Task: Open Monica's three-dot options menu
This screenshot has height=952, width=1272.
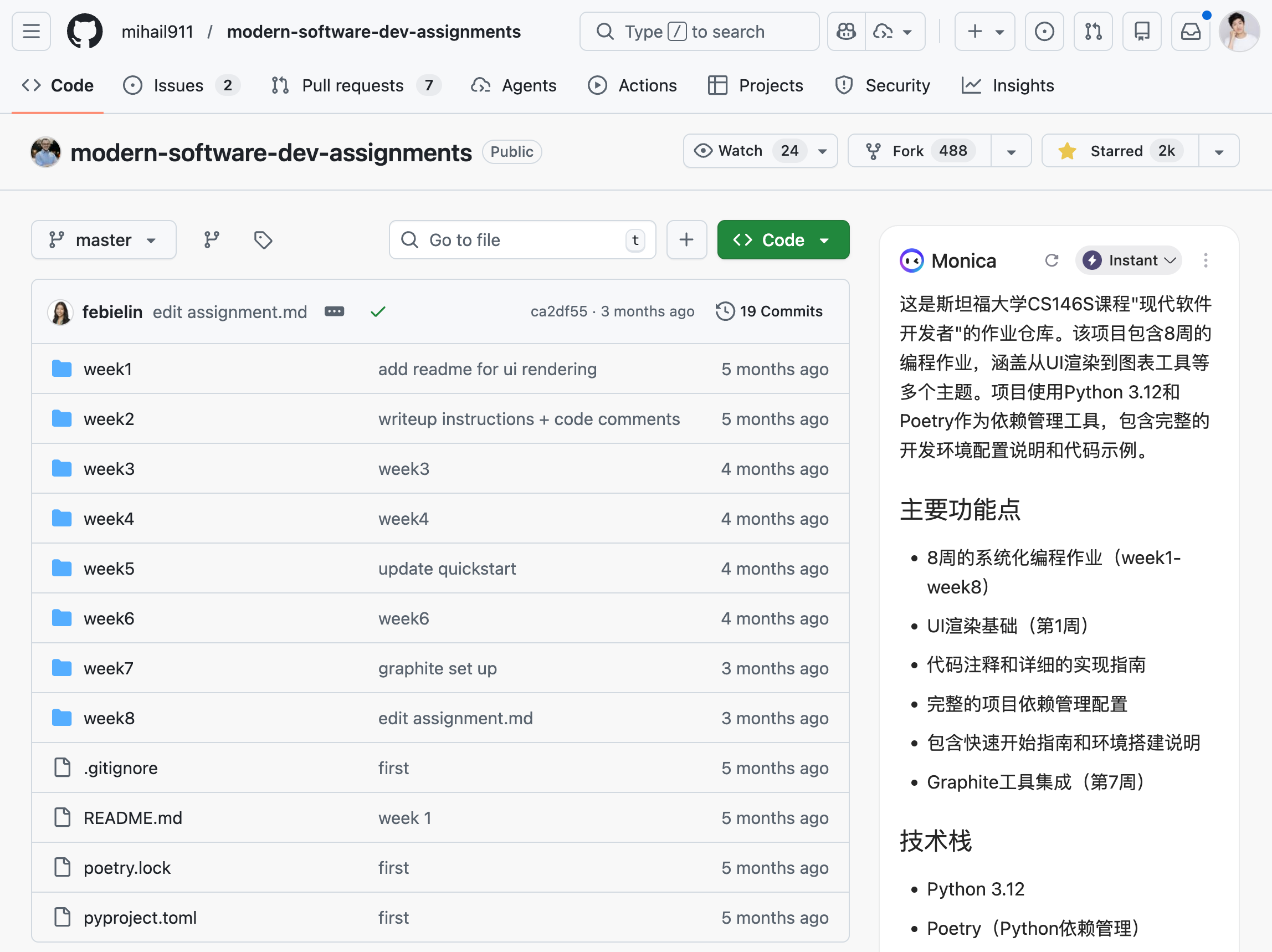Action: [1206, 260]
